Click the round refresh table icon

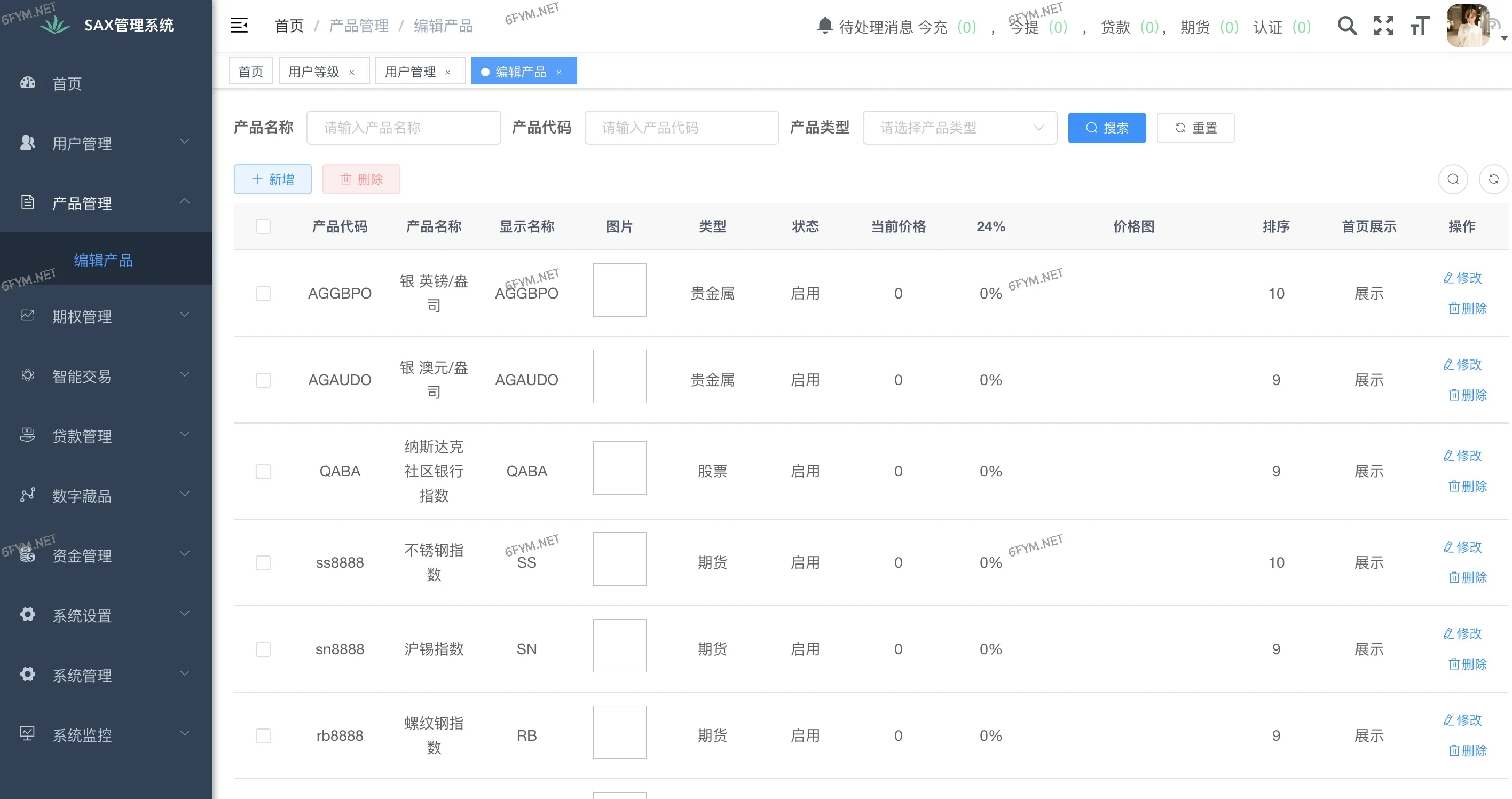coord(1493,179)
